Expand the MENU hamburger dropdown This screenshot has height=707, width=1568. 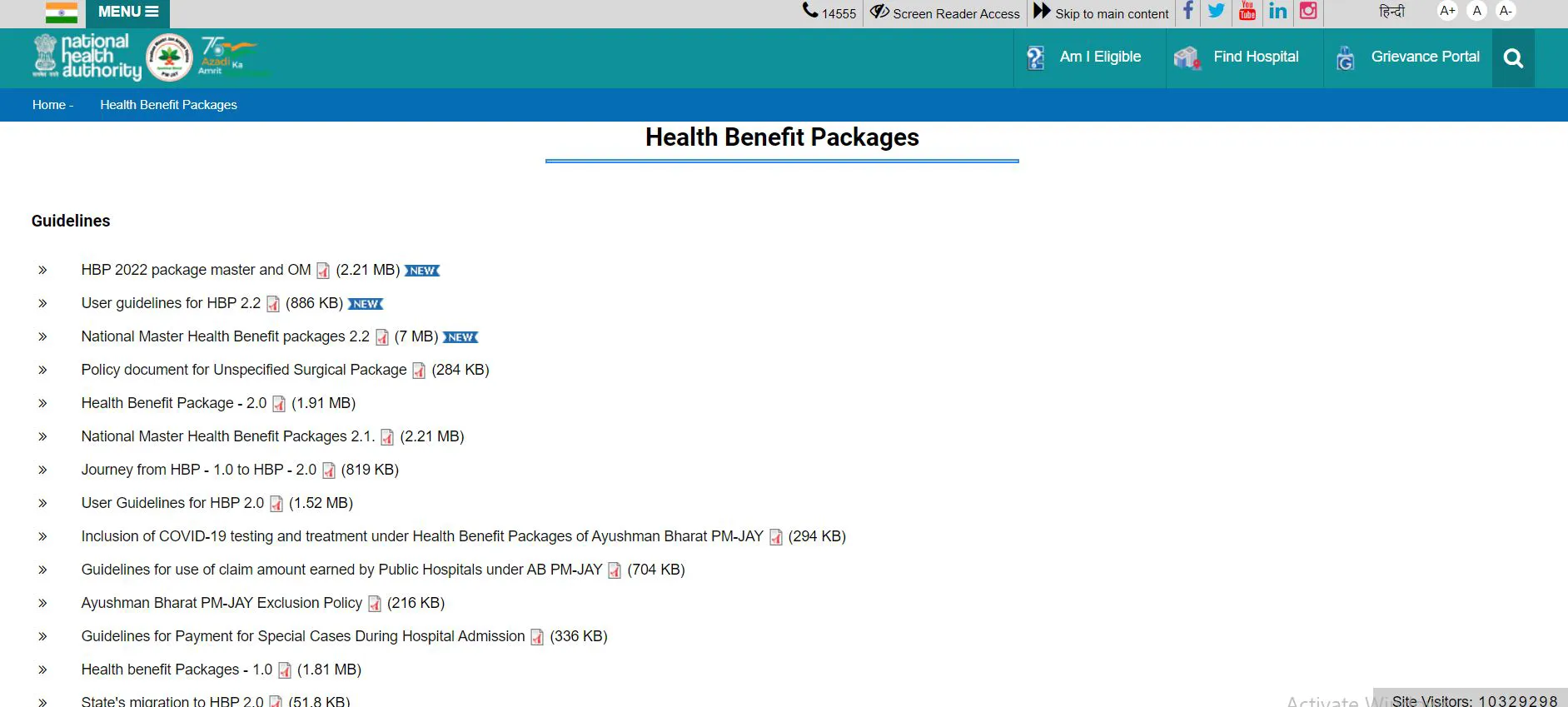(x=127, y=12)
